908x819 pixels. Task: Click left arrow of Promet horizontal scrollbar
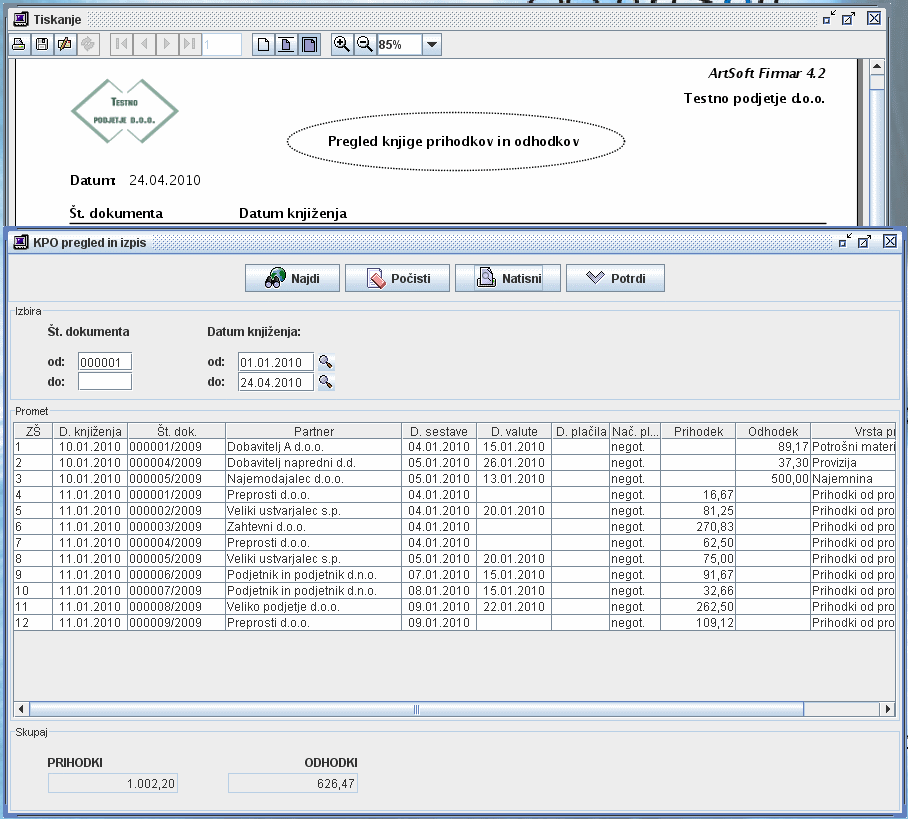click(21, 709)
